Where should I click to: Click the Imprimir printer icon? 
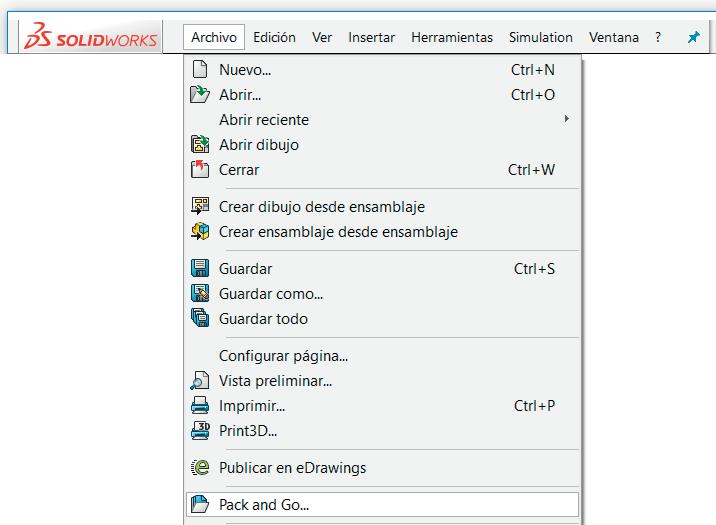point(200,405)
